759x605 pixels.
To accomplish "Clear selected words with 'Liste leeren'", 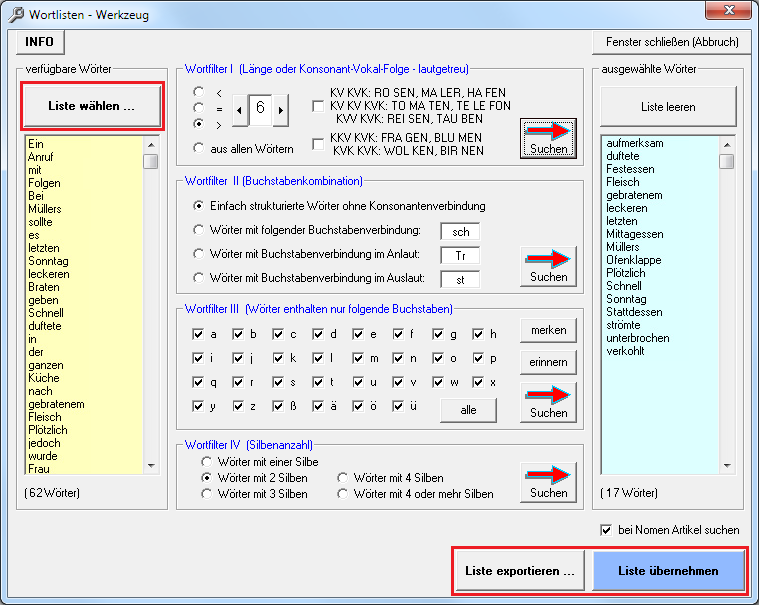I will click(668, 106).
